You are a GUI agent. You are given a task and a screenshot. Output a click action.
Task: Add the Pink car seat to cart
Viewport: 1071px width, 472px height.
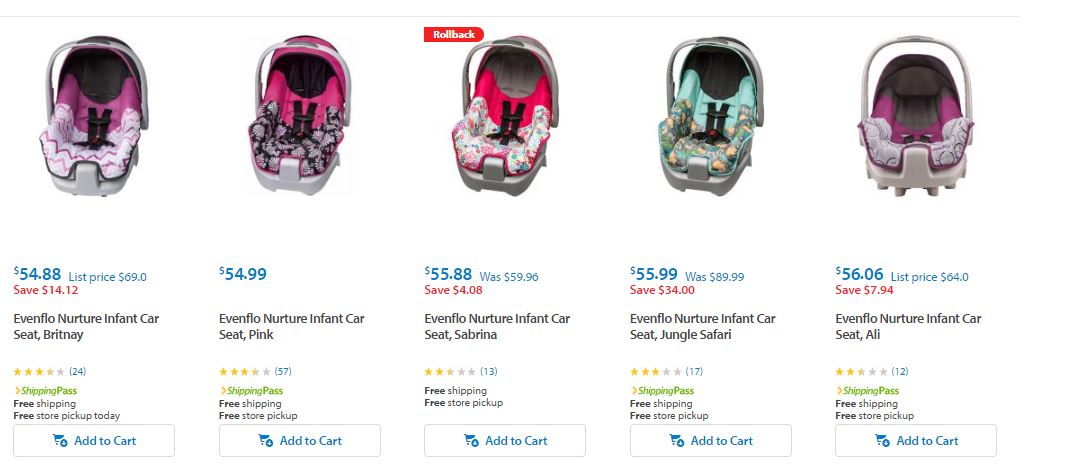tap(300, 441)
